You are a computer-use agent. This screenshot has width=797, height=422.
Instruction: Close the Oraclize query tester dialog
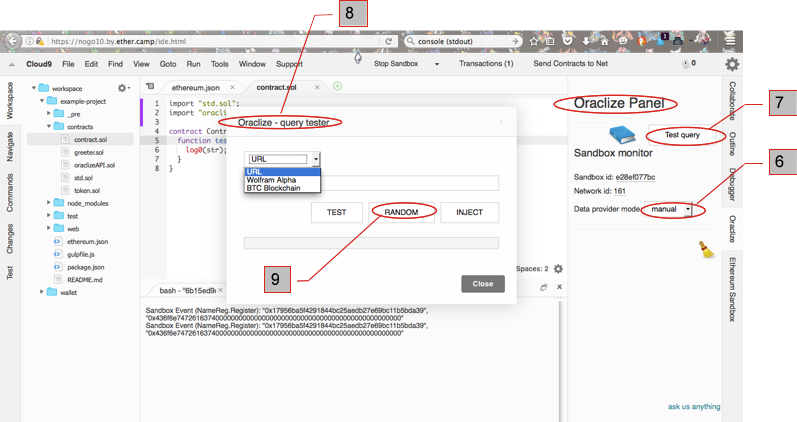(483, 284)
